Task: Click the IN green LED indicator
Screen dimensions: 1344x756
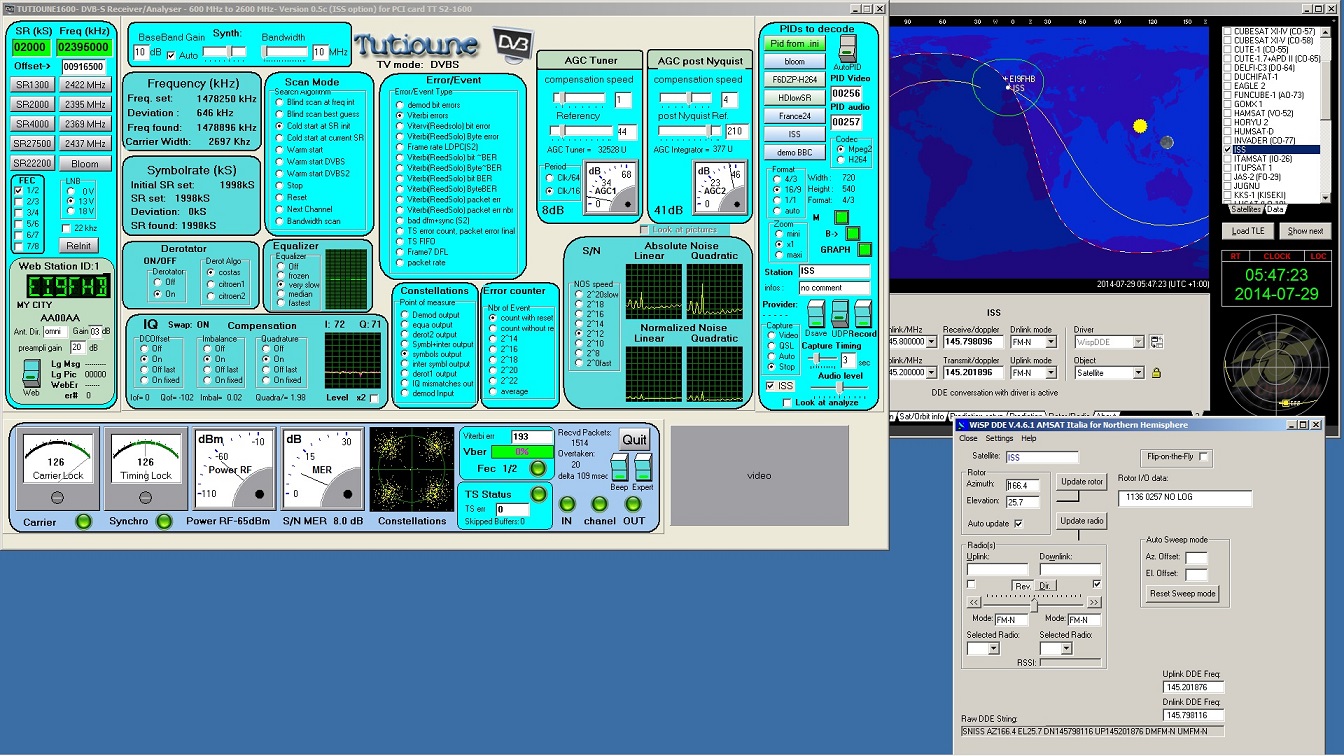Action: click(567, 504)
